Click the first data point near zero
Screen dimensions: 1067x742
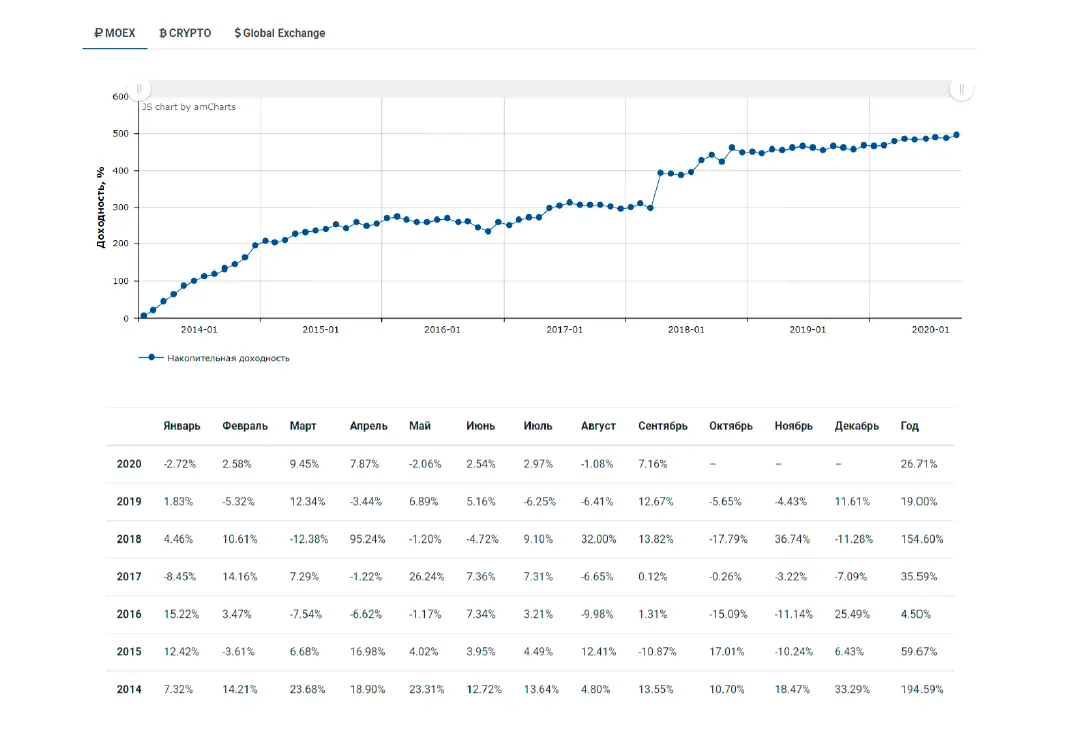[144, 315]
